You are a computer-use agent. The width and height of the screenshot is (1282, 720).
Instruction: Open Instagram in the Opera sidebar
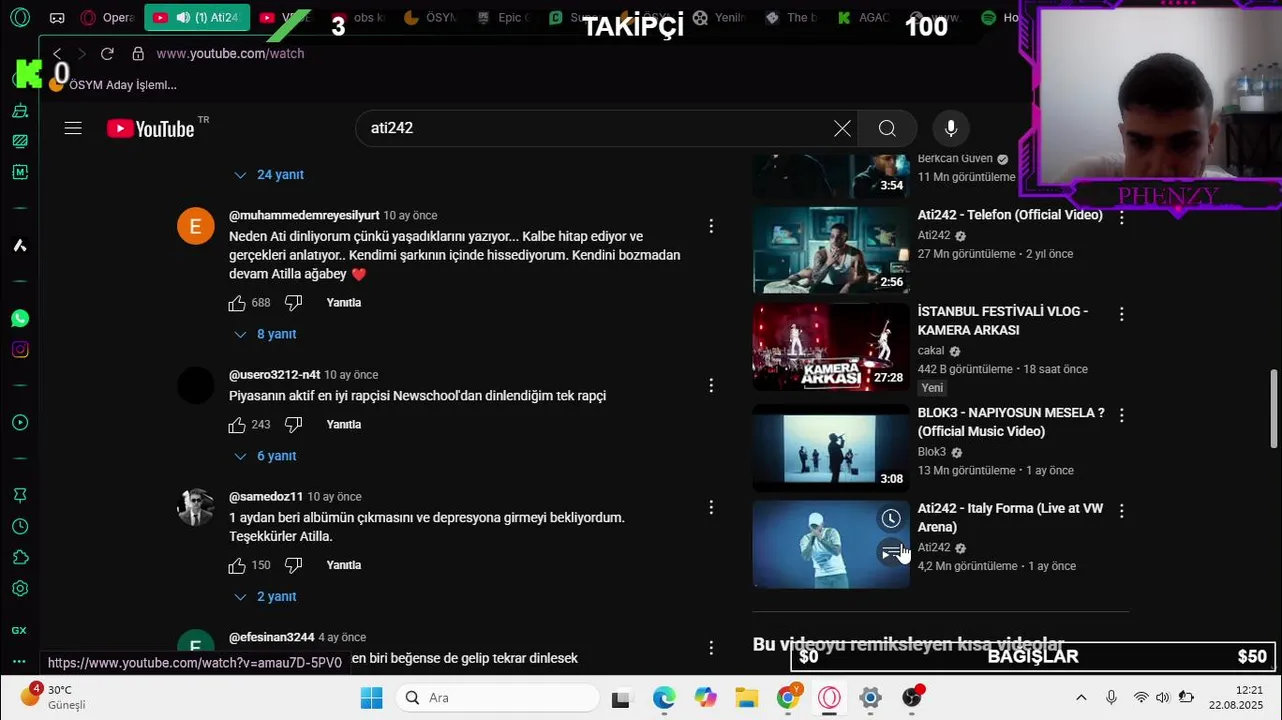pos(20,350)
